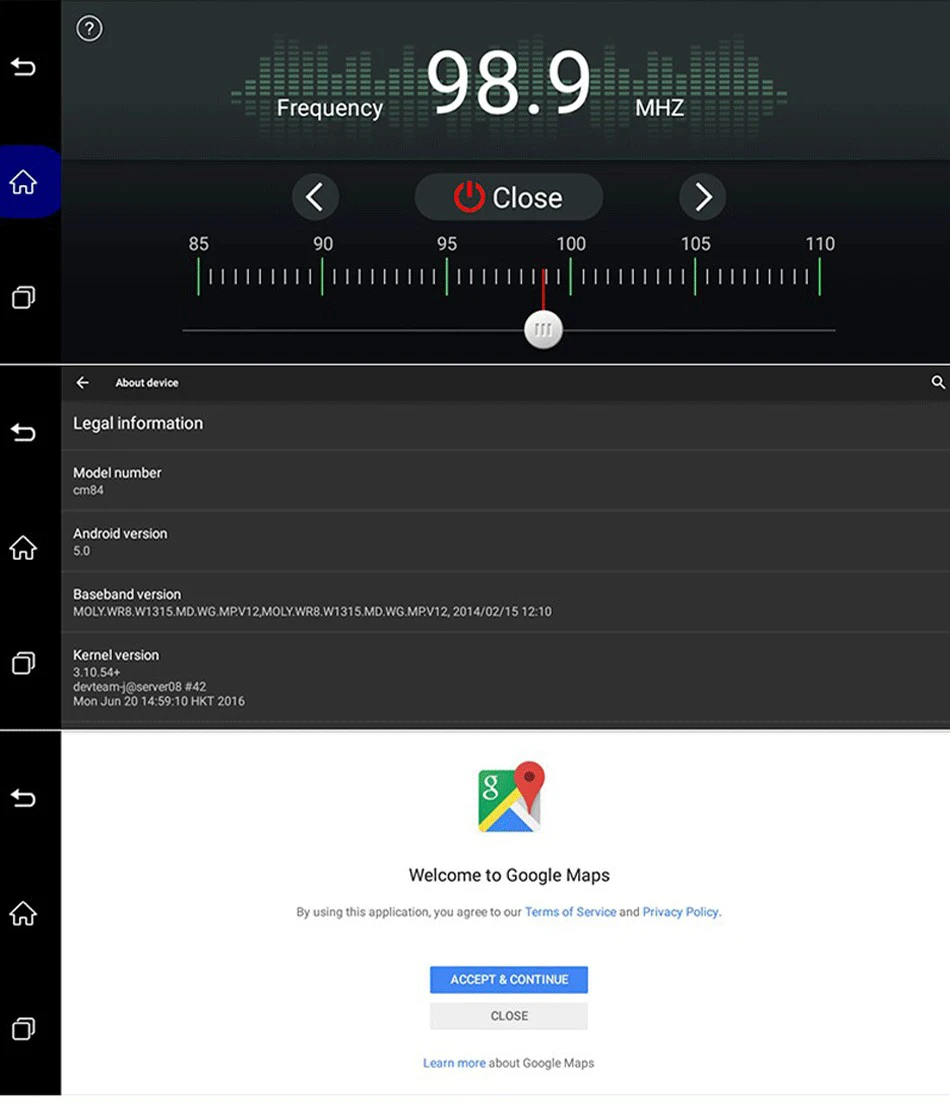Open recent apps icon beside the radio screen
Image resolution: width=950 pixels, height=1102 pixels.
click(x=23, y=297)
